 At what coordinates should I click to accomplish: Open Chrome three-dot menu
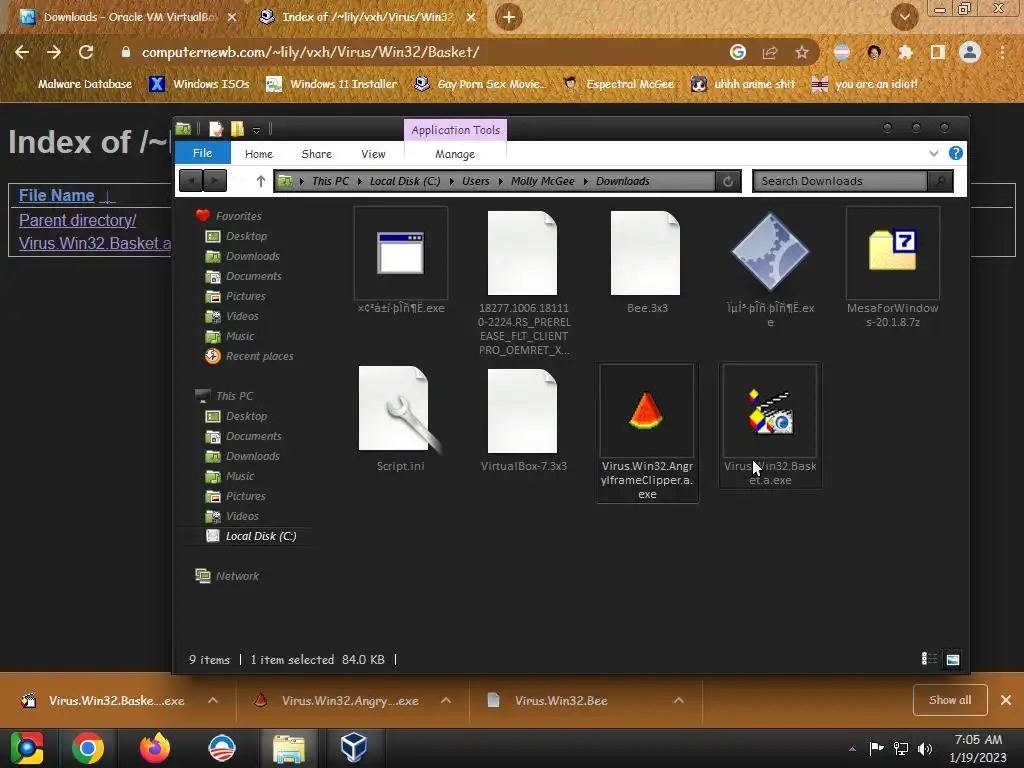coord(1002,52)
